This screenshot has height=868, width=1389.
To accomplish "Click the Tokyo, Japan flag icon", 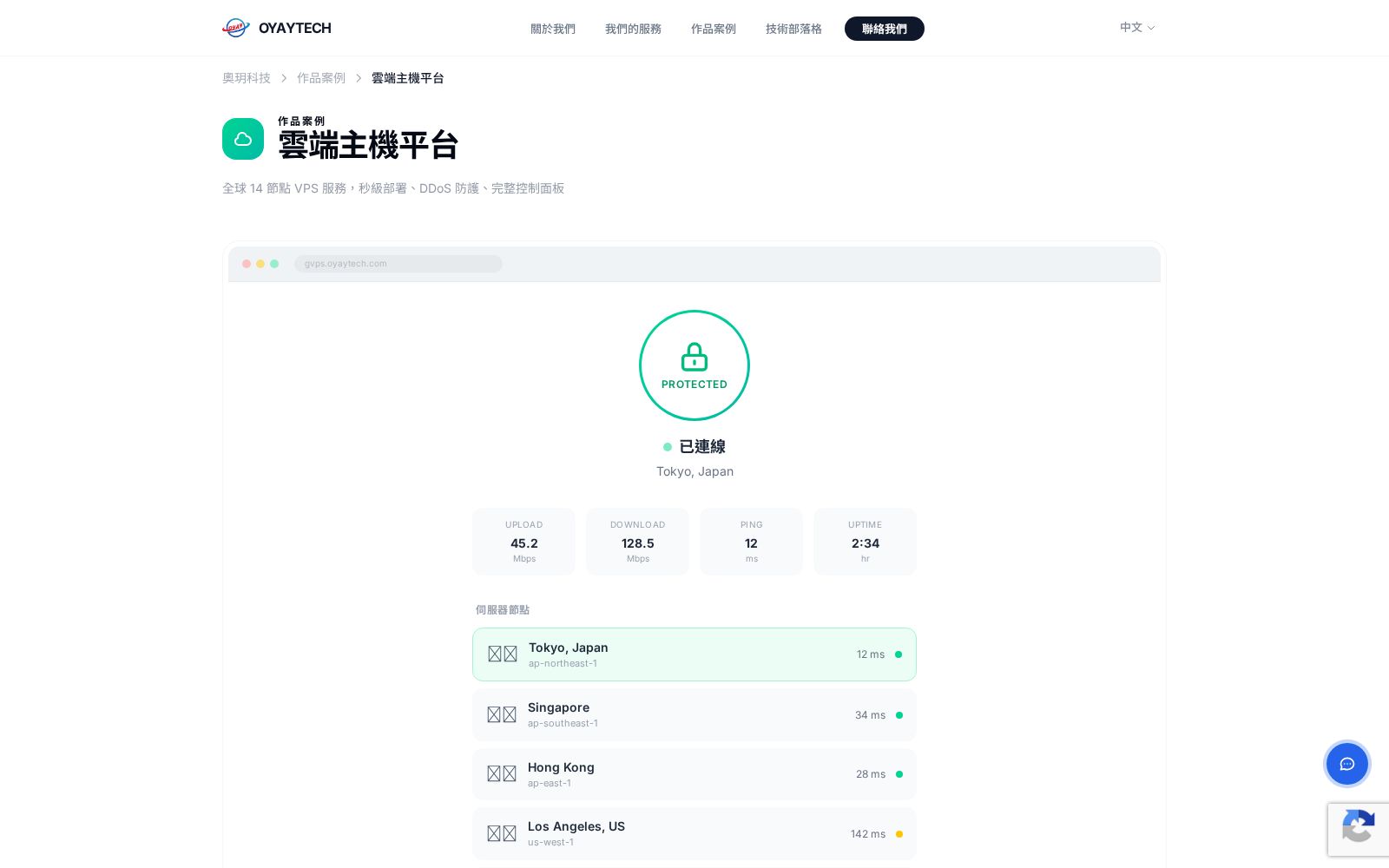I will (502, 654).
